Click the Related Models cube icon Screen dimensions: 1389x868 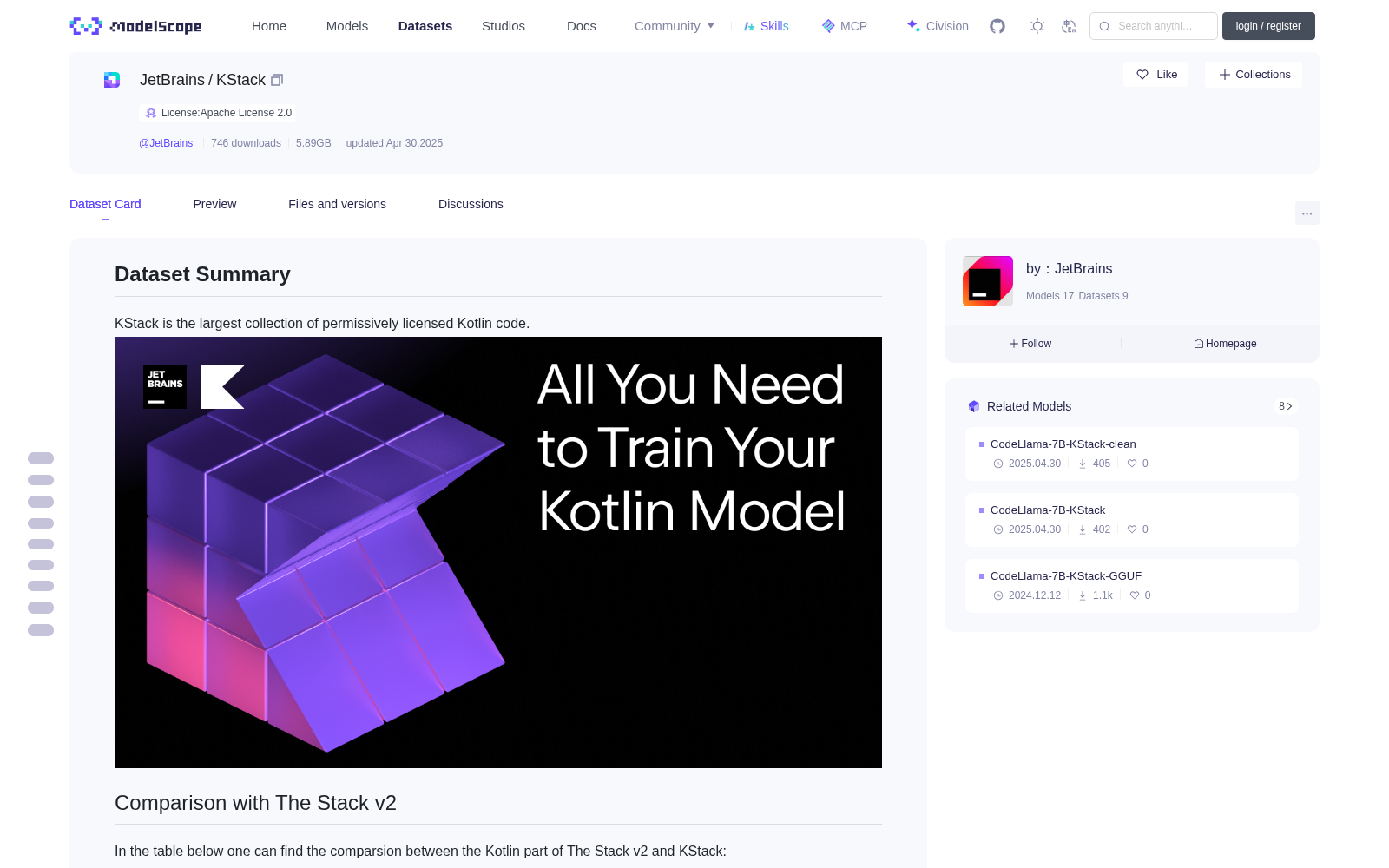[974, 406]
